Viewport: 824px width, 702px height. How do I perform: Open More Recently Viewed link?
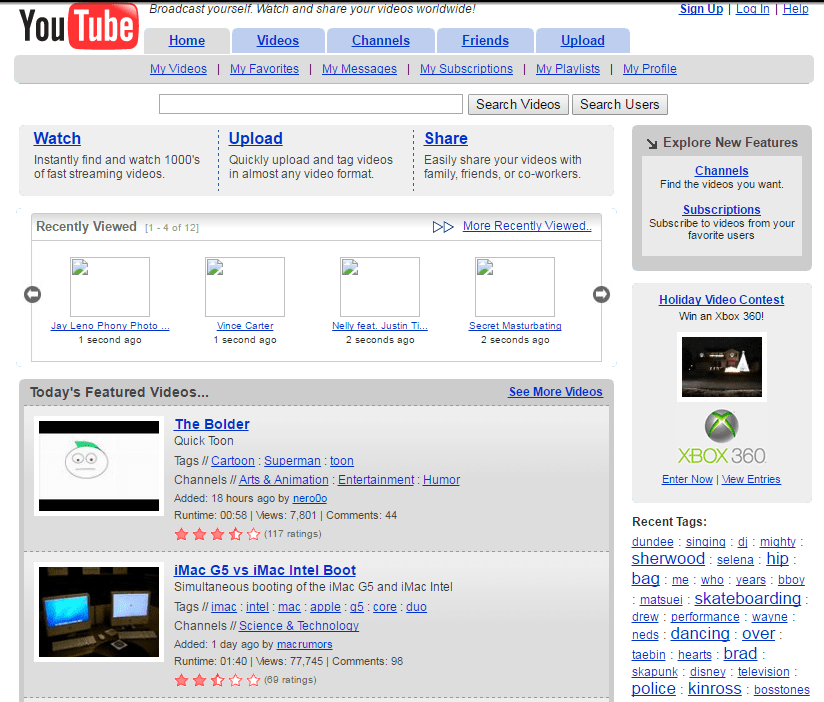[x=527, y=226]
